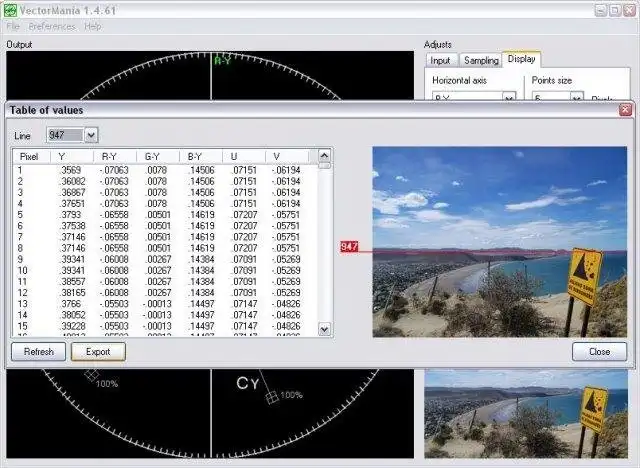The height and width of the screenshot is (468, 640).
Task: Select pixel row 1 in table
Action: [x=165, y=170]
